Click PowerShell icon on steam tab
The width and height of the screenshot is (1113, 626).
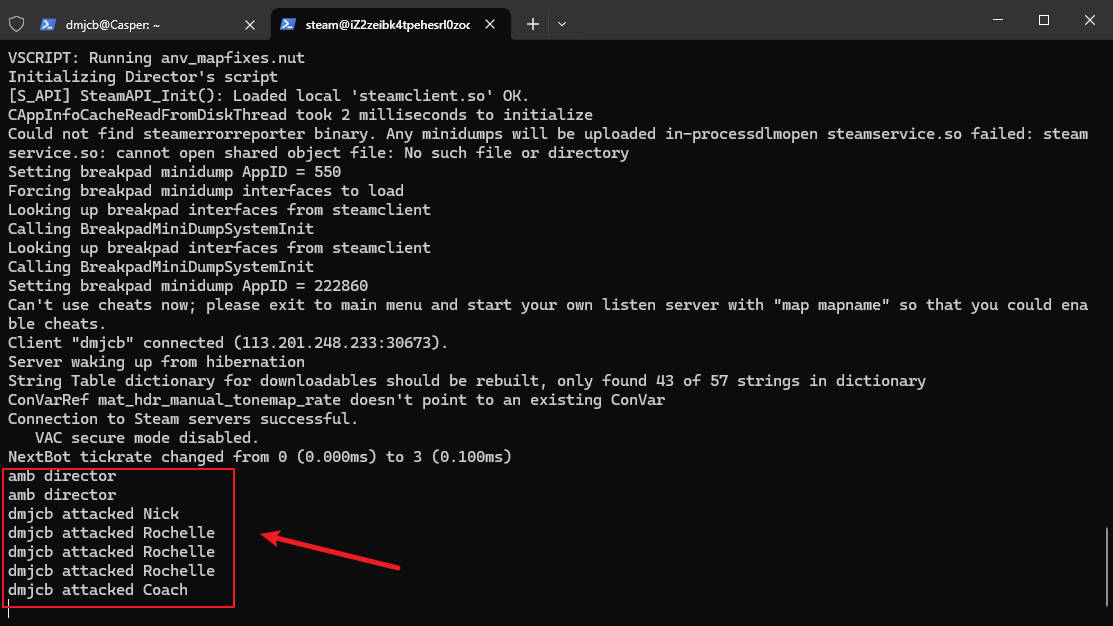287,24
